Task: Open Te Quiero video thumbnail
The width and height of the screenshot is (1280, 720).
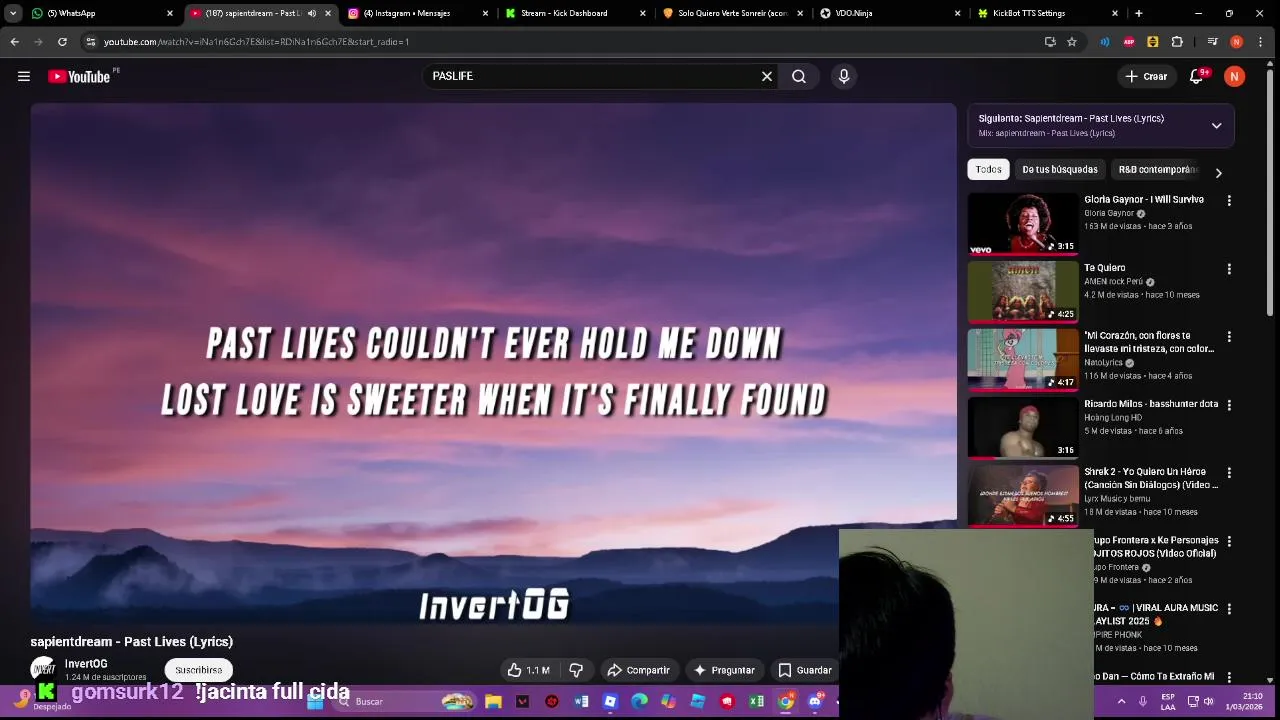Action: (x=1023, y=292)
